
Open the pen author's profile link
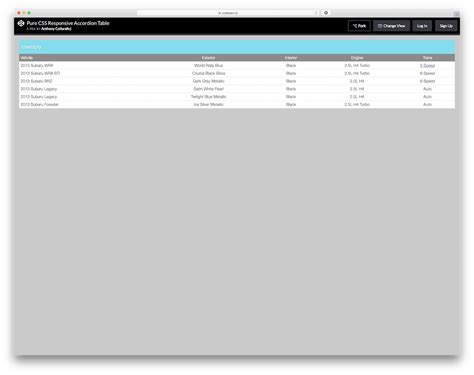pos(56,29)
